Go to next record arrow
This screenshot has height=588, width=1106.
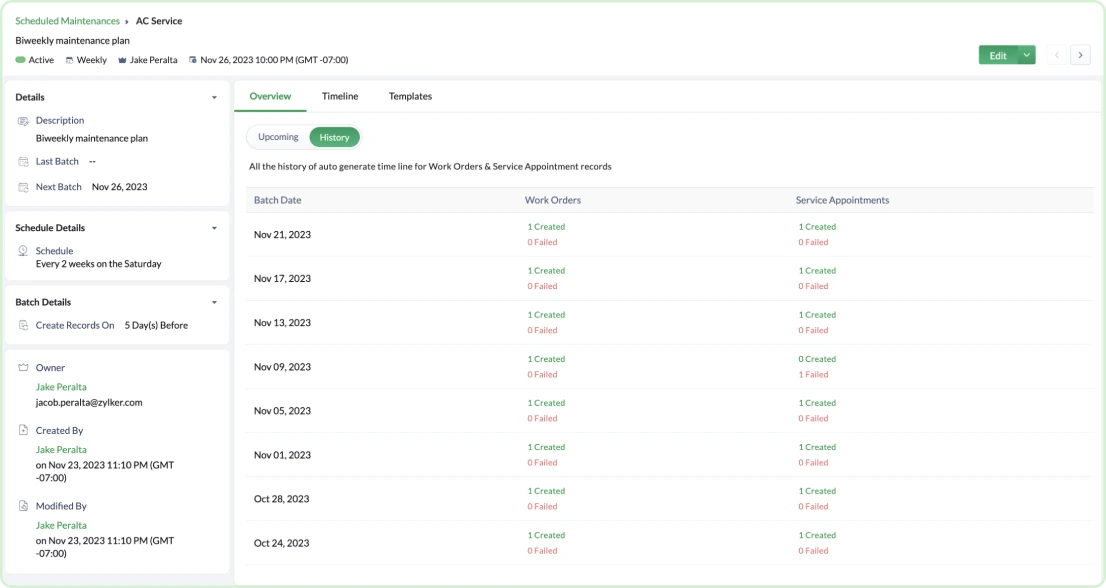(1080, 55)
